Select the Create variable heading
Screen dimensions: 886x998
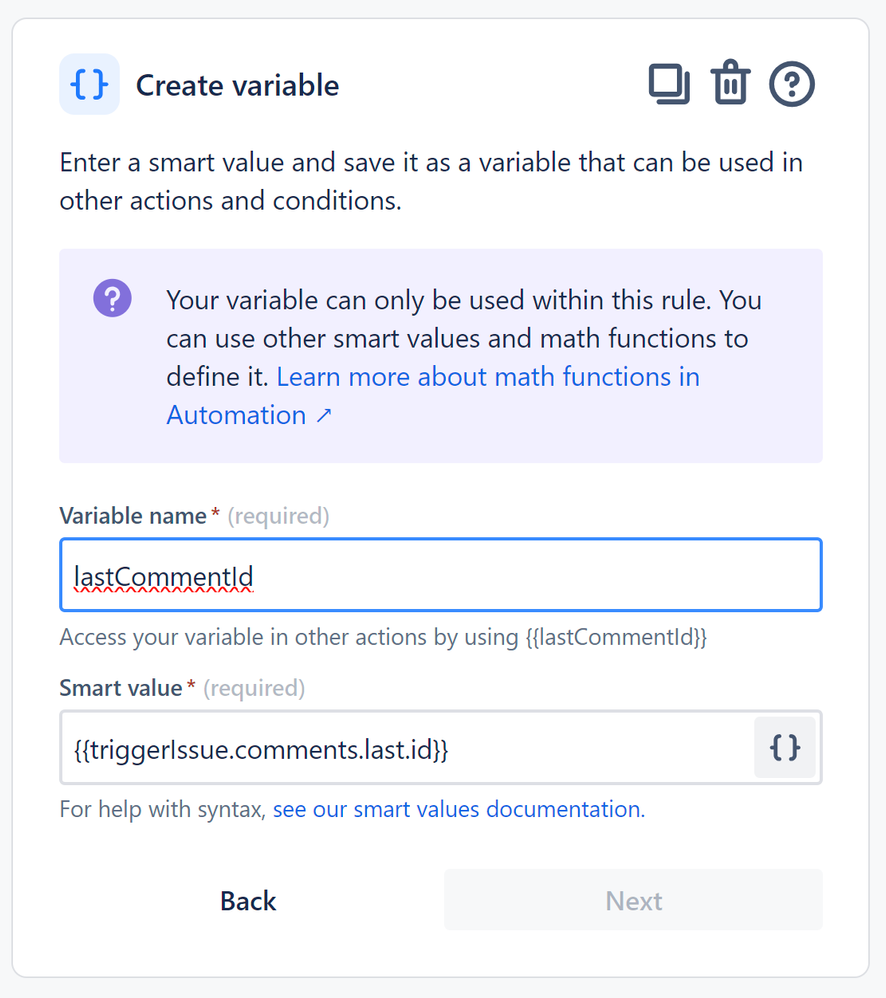tap(237, 85)
